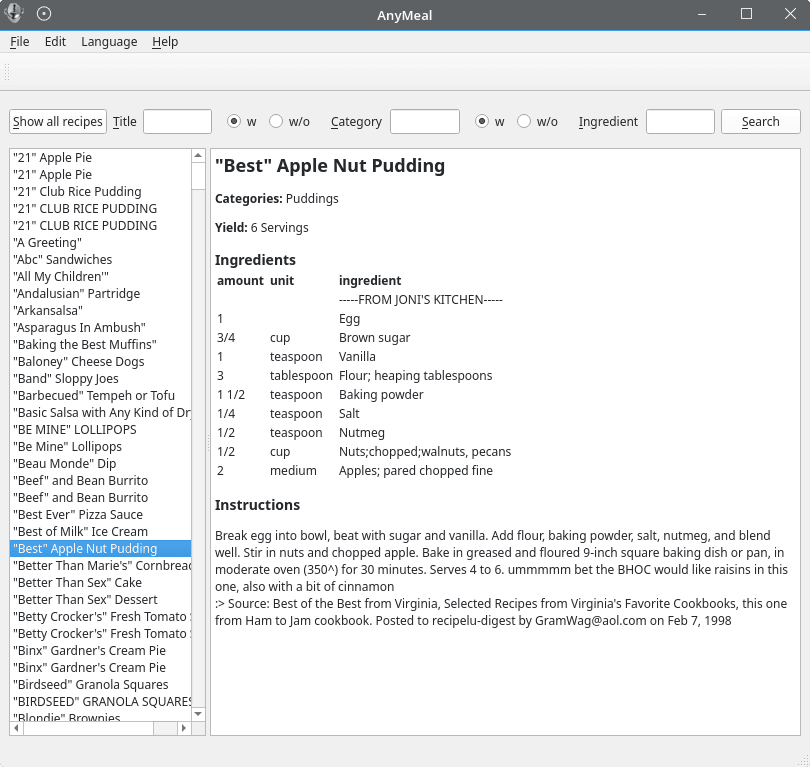
Task: Open the File menu
Action: pos(20,42)
